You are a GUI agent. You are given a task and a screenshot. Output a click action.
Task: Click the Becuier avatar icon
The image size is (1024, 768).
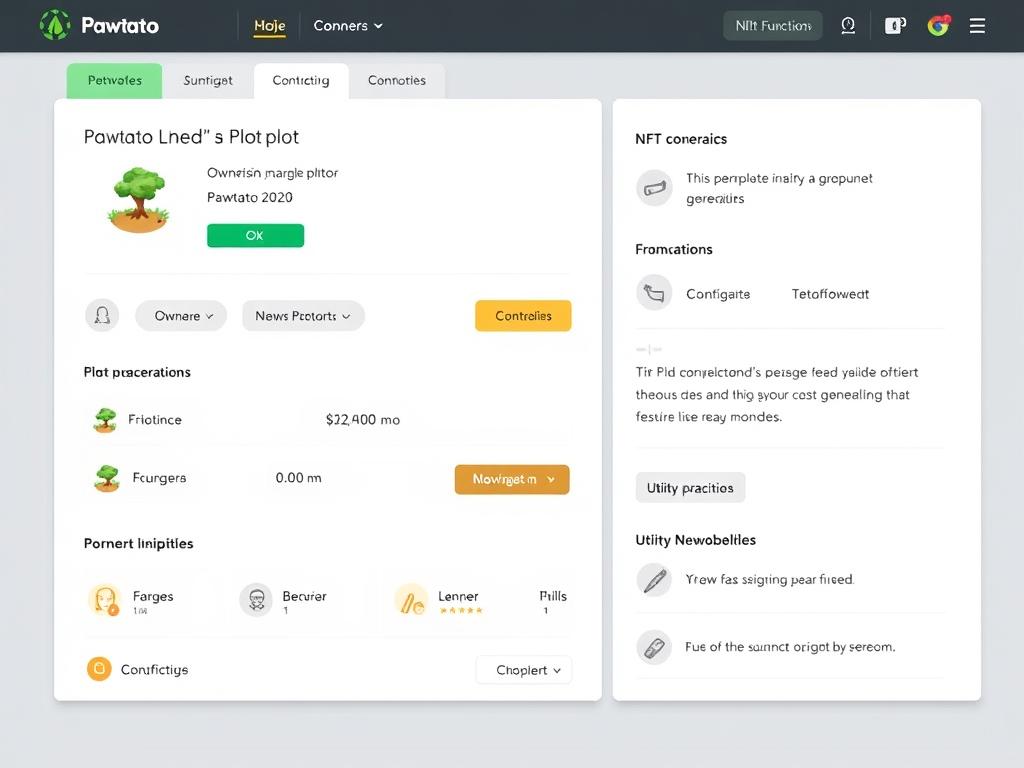coord(256,600)
